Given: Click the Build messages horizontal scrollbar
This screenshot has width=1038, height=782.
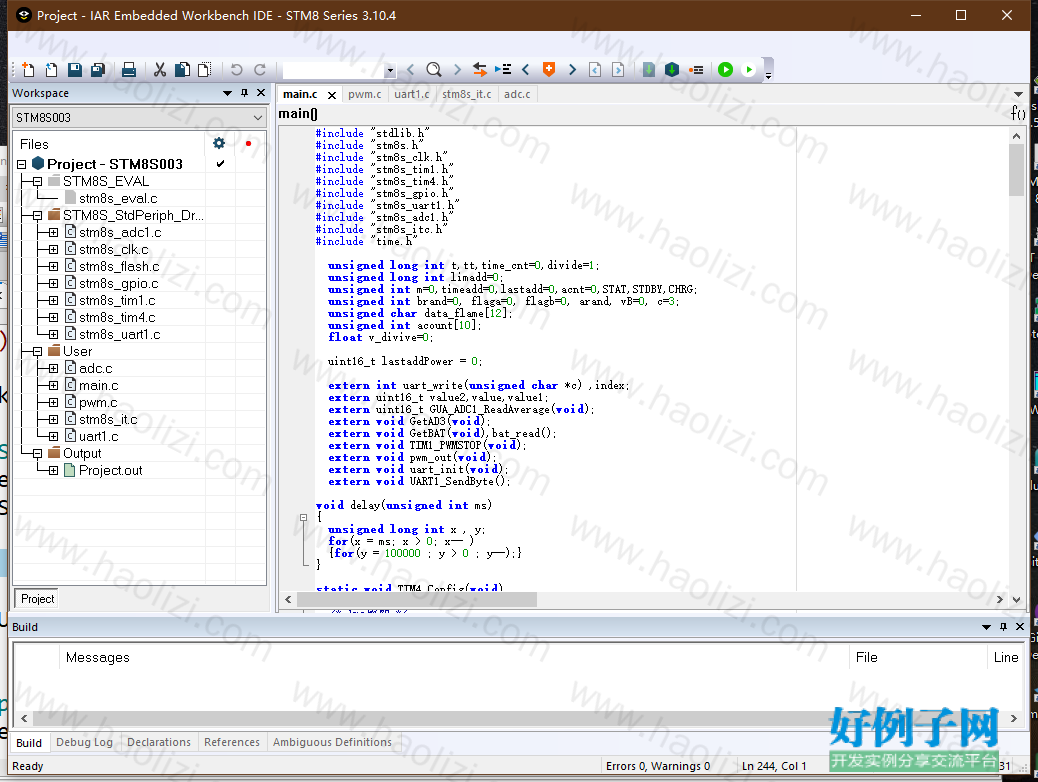Looking at the screenshot, I should (x=518, y=718).
